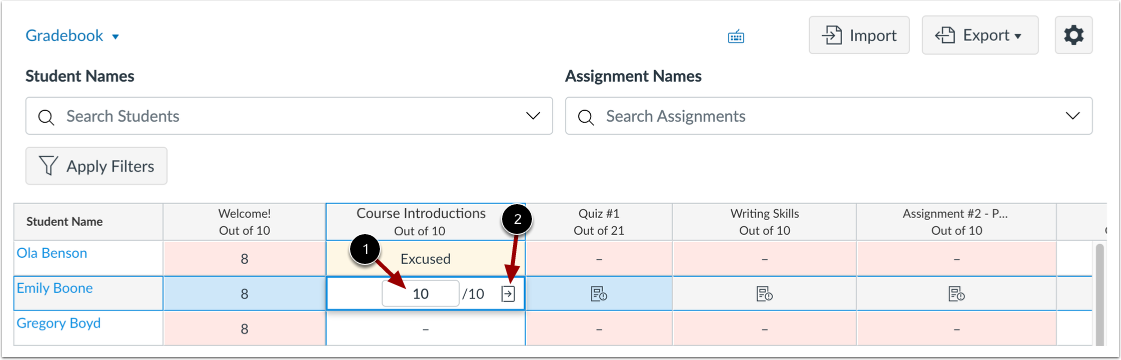Expand the Search Assignments dropdown chevron
Screen dimensions: 1121x360
pyautogui.click(x=1072, y=116)
